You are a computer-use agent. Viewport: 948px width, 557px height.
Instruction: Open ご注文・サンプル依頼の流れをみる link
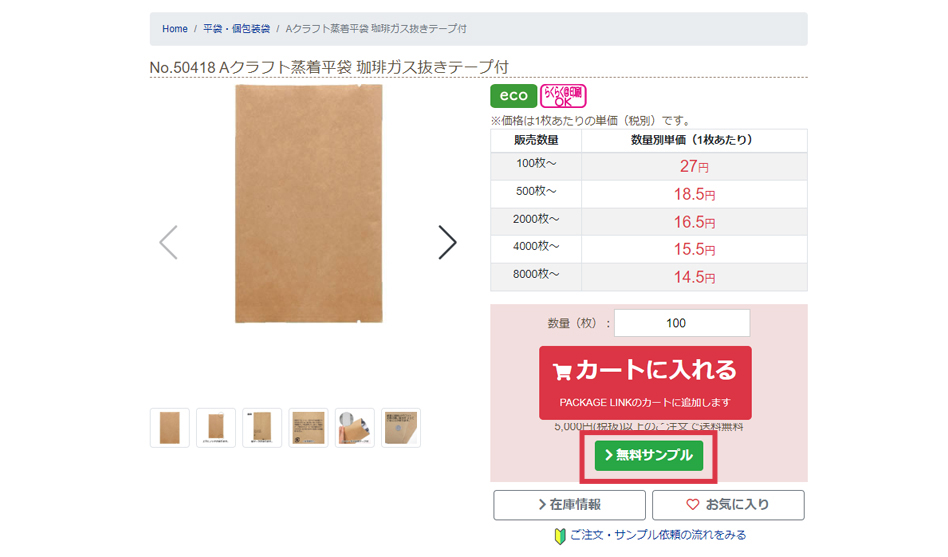pyautogui.click(x=651, y=535)
